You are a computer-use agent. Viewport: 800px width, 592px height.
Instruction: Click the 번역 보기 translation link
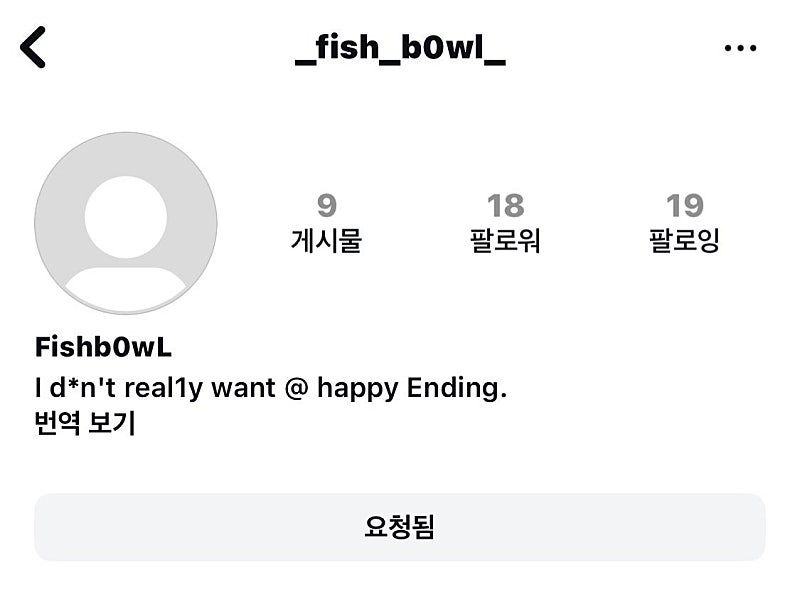pyautogui.click(x=84, y=424)
